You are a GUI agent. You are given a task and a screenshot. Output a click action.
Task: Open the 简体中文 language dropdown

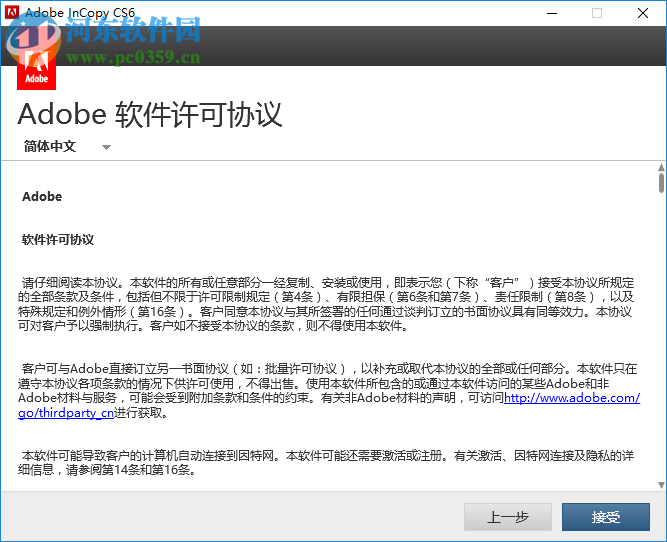pos(67,146)
